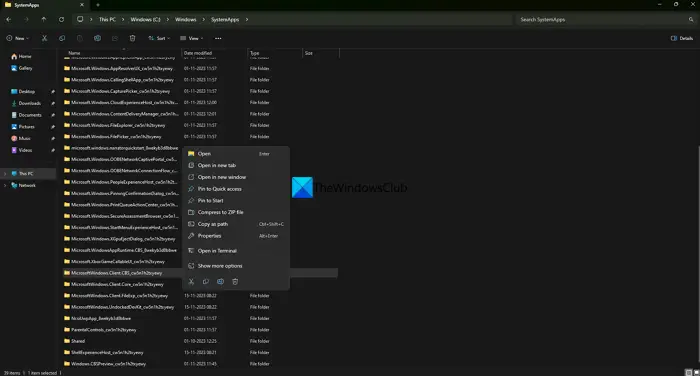
Task: Click the pin icon beside Pictures
Action: [x=53, y=127]
